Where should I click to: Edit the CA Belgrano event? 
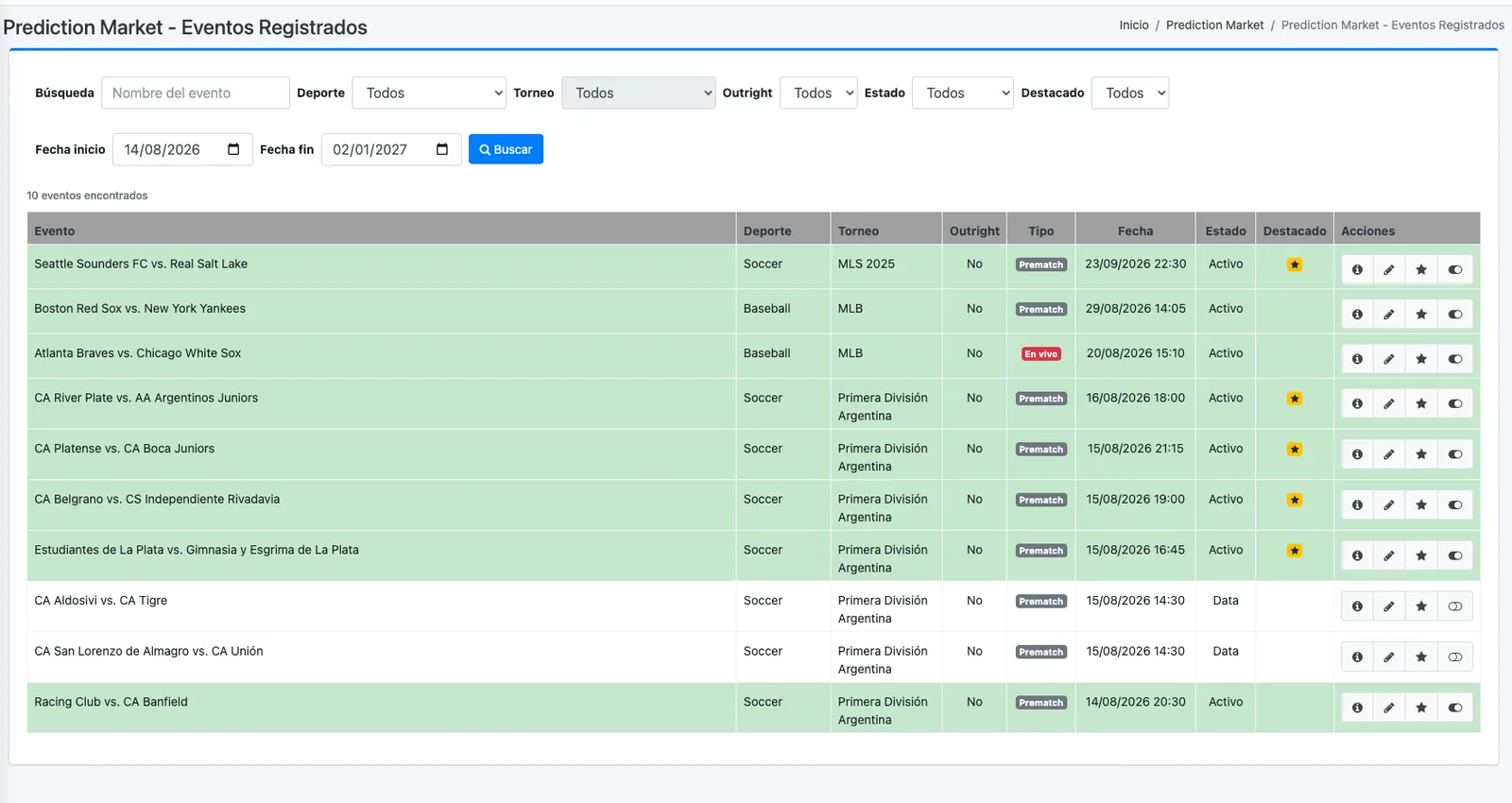click(x=1389, y=504)
